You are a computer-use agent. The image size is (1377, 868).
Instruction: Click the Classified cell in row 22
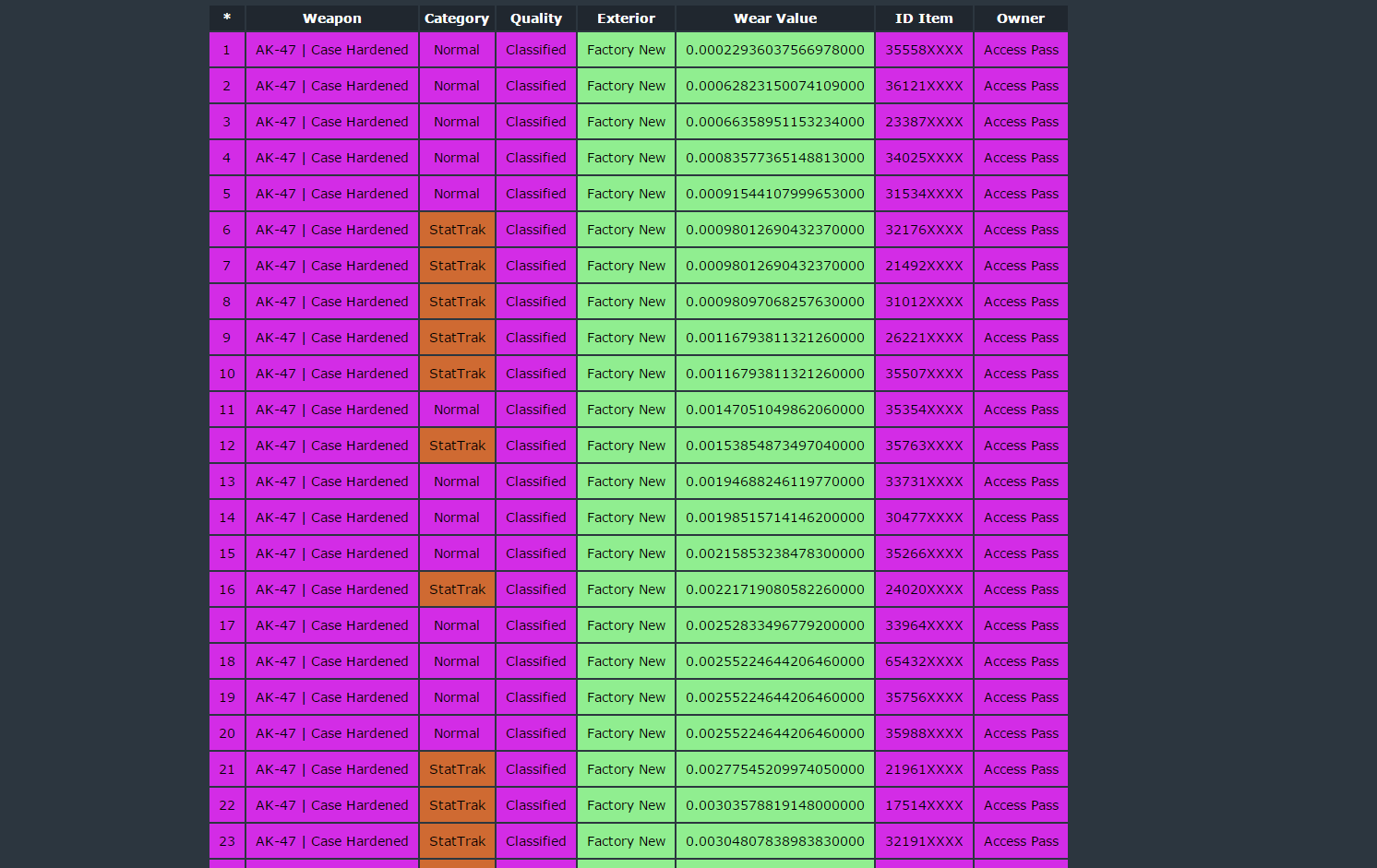pos(536,805)
